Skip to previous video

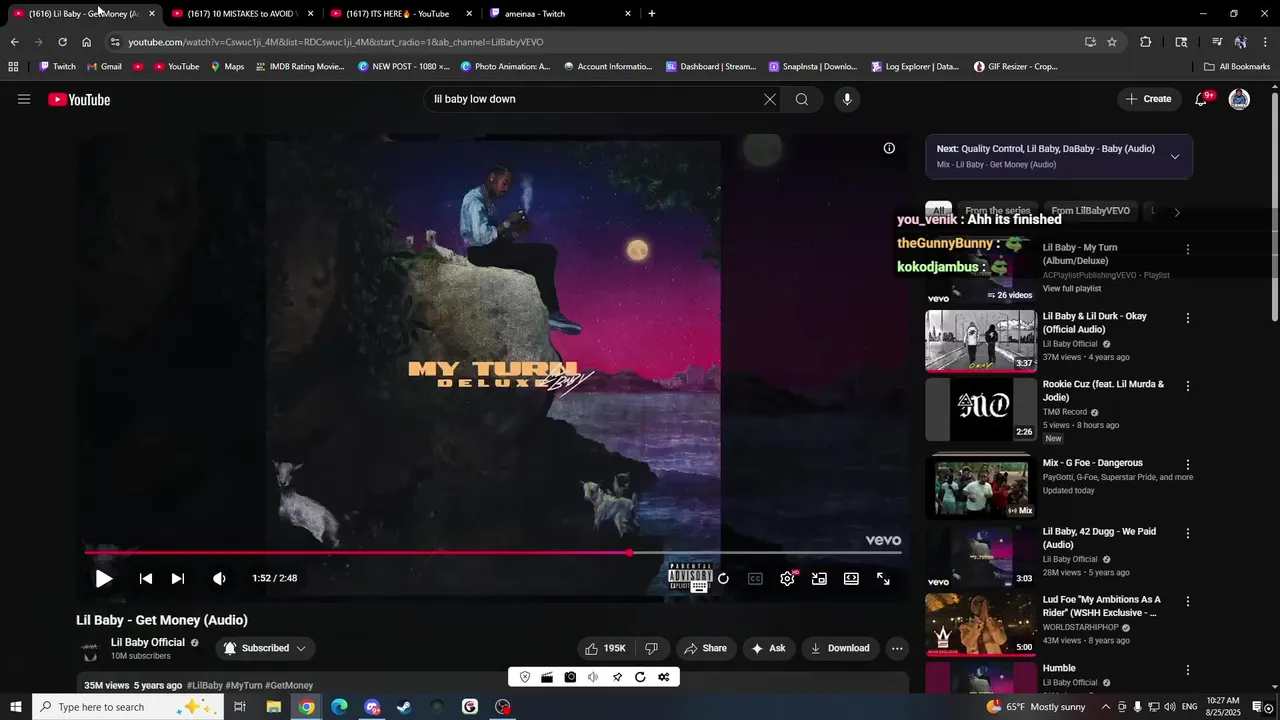146,578
